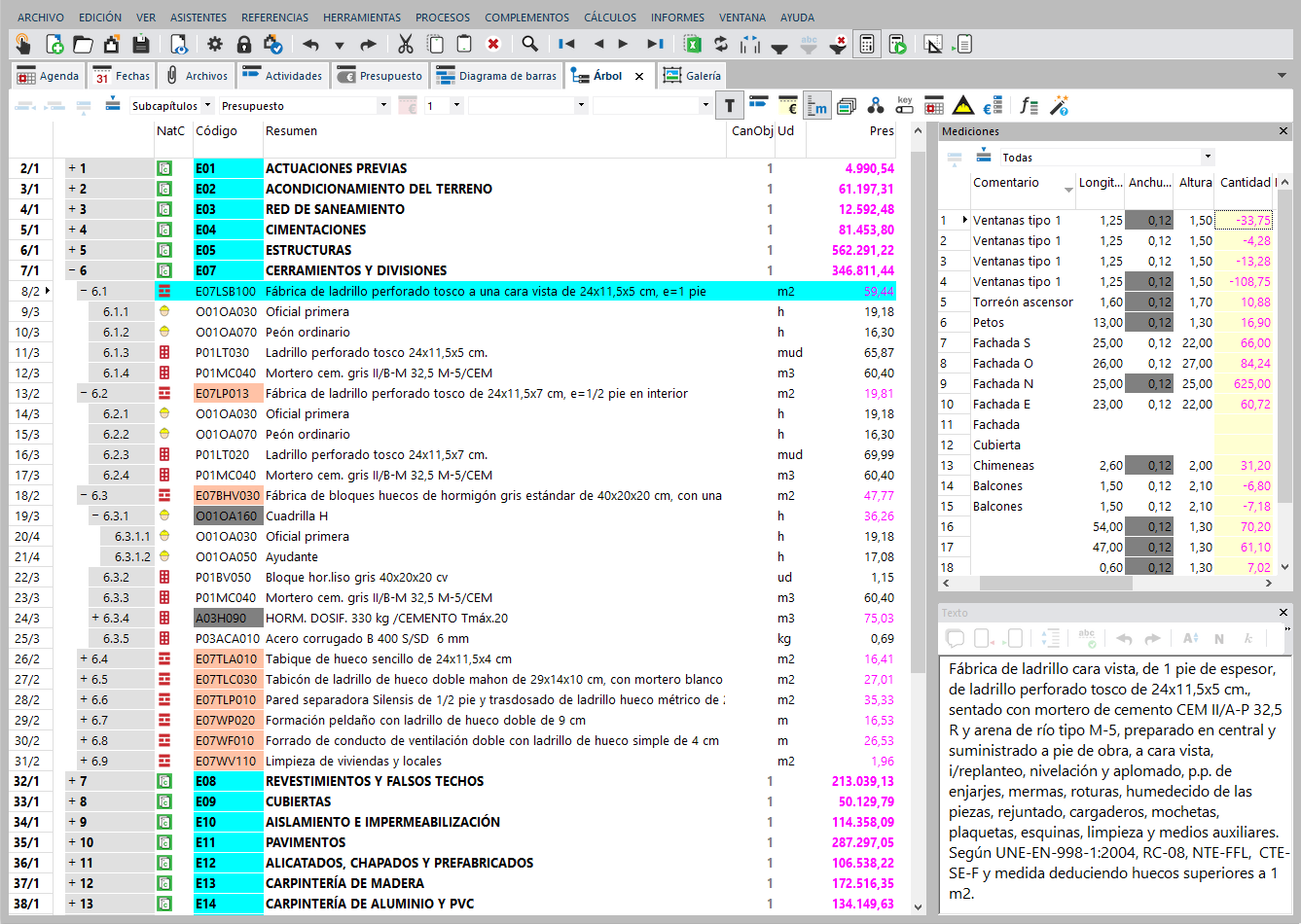
Task: Click the Mediciones horizontal scrollbar
Action: [1055, 584]
